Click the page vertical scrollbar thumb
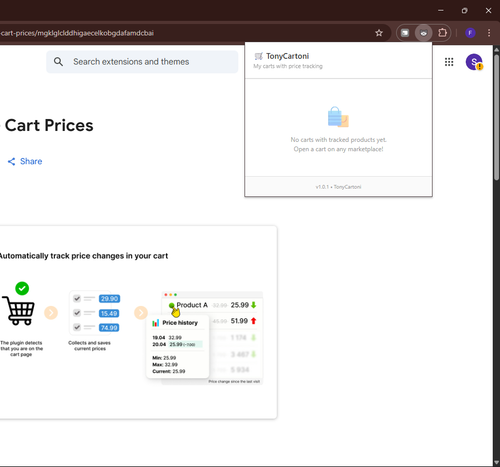The image size is (500, 467). click(496, 117)
